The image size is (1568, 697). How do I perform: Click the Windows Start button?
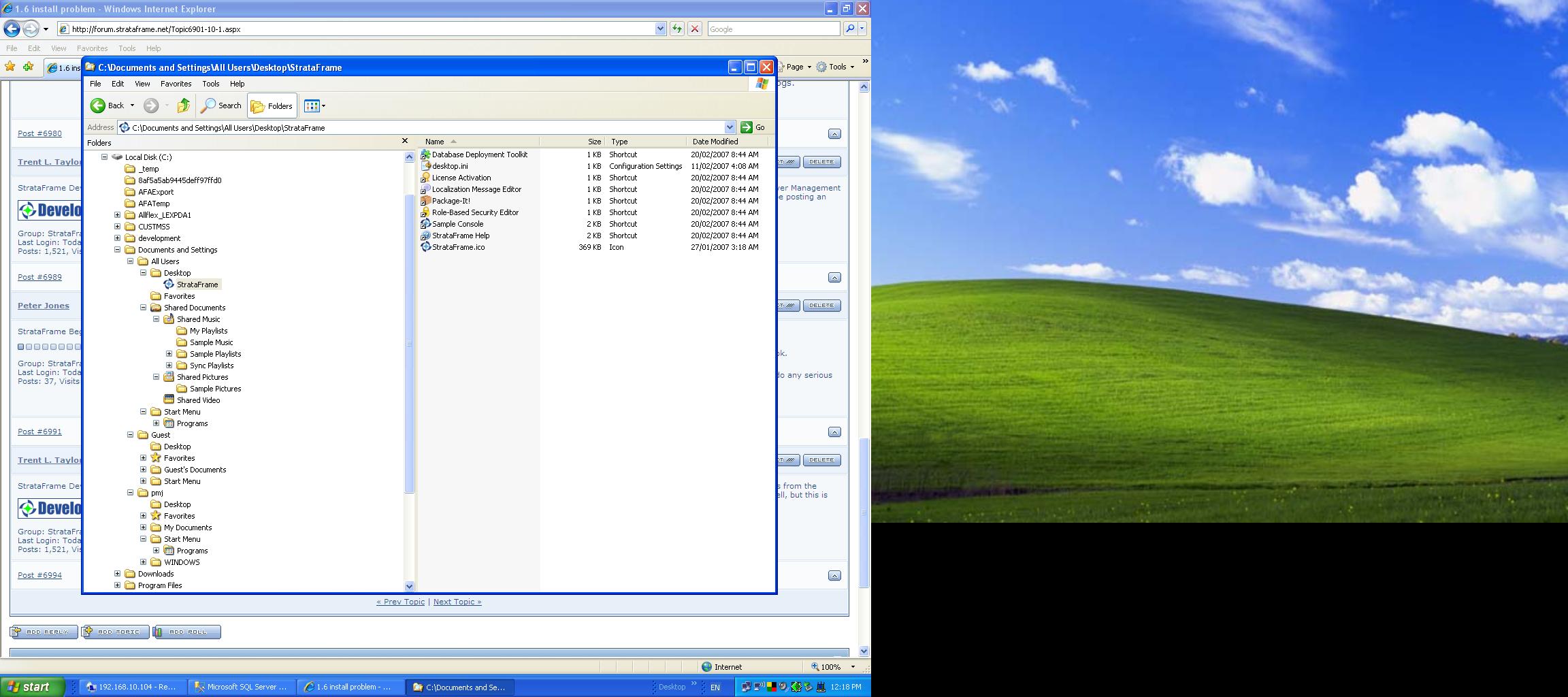click(x=32, y=687)
